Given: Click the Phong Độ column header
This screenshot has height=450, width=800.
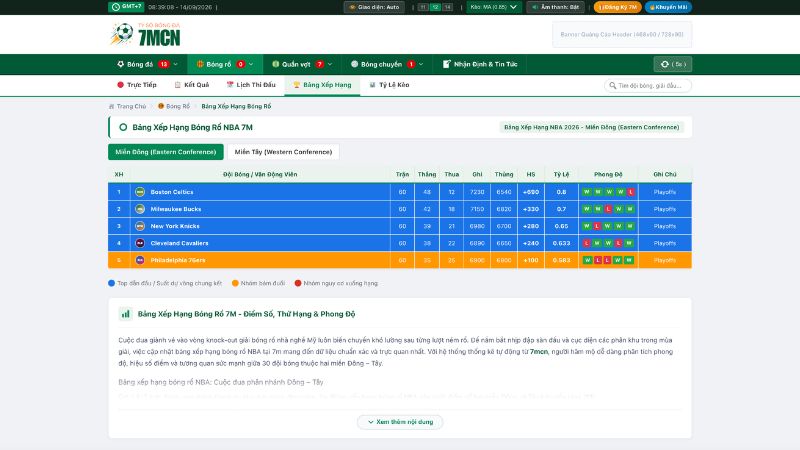Looking at the screenshot, I should [608, 174].
